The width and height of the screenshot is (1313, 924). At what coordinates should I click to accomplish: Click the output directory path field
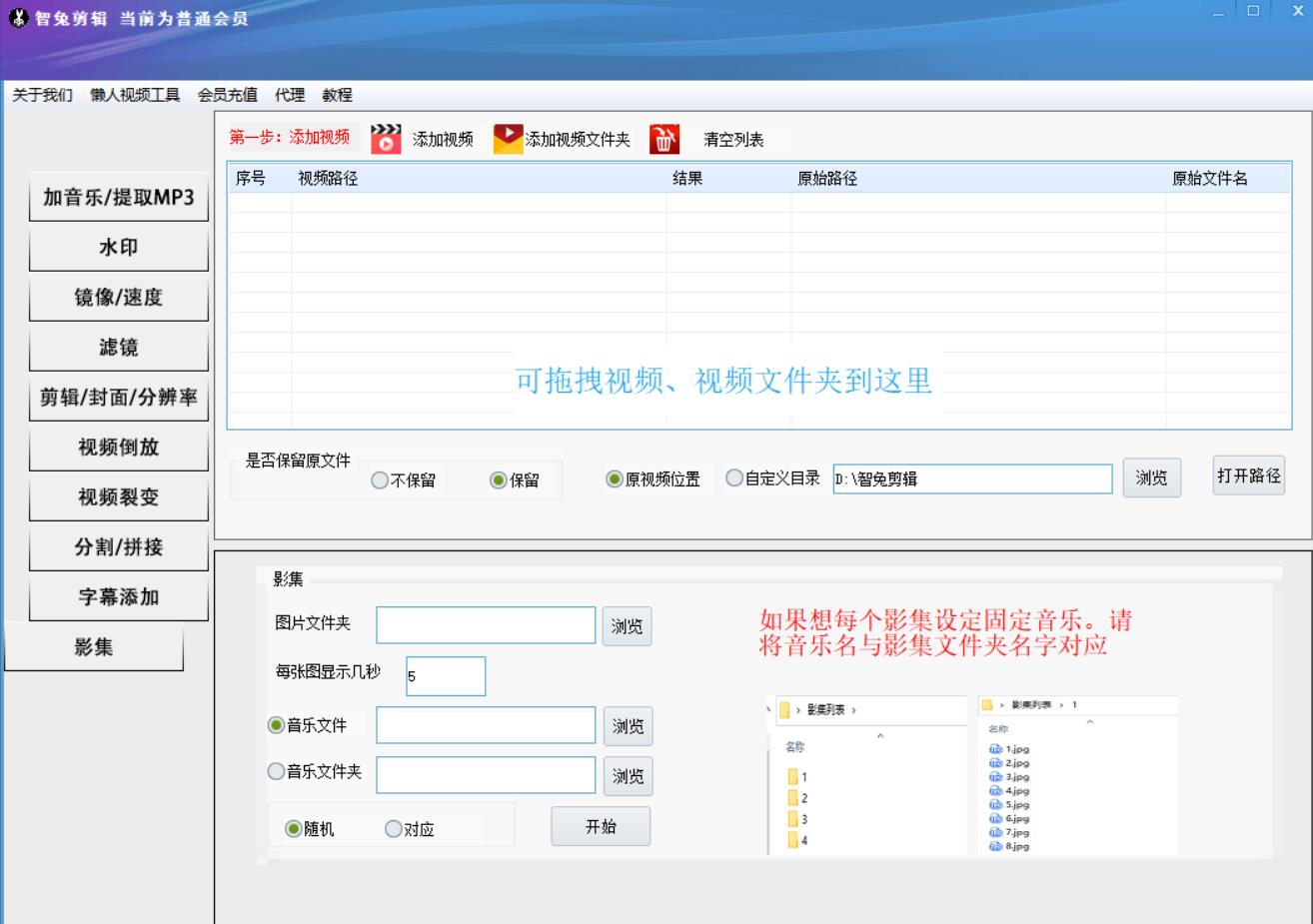[972, 478]
